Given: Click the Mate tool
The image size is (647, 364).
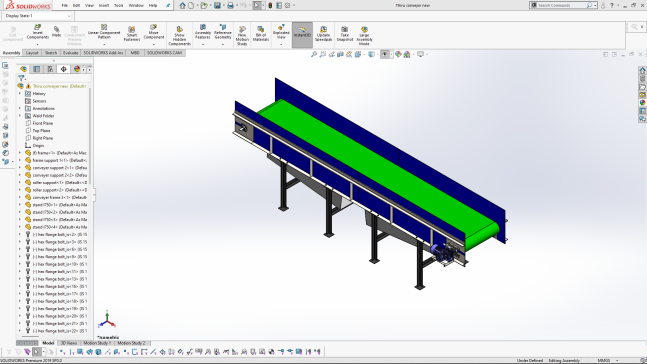Looking at the screenshot, I should pyautogui.click(x=57, y=31).
